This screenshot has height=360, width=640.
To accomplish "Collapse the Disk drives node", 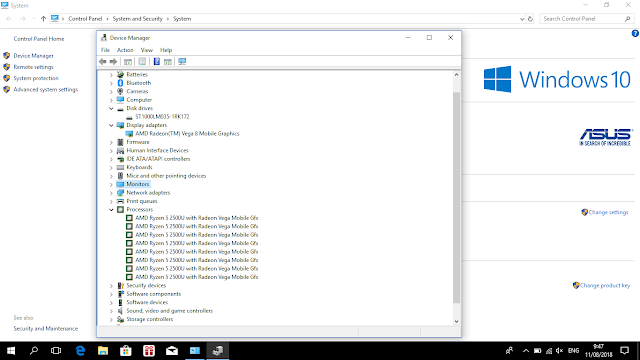I will coord(111,108).
